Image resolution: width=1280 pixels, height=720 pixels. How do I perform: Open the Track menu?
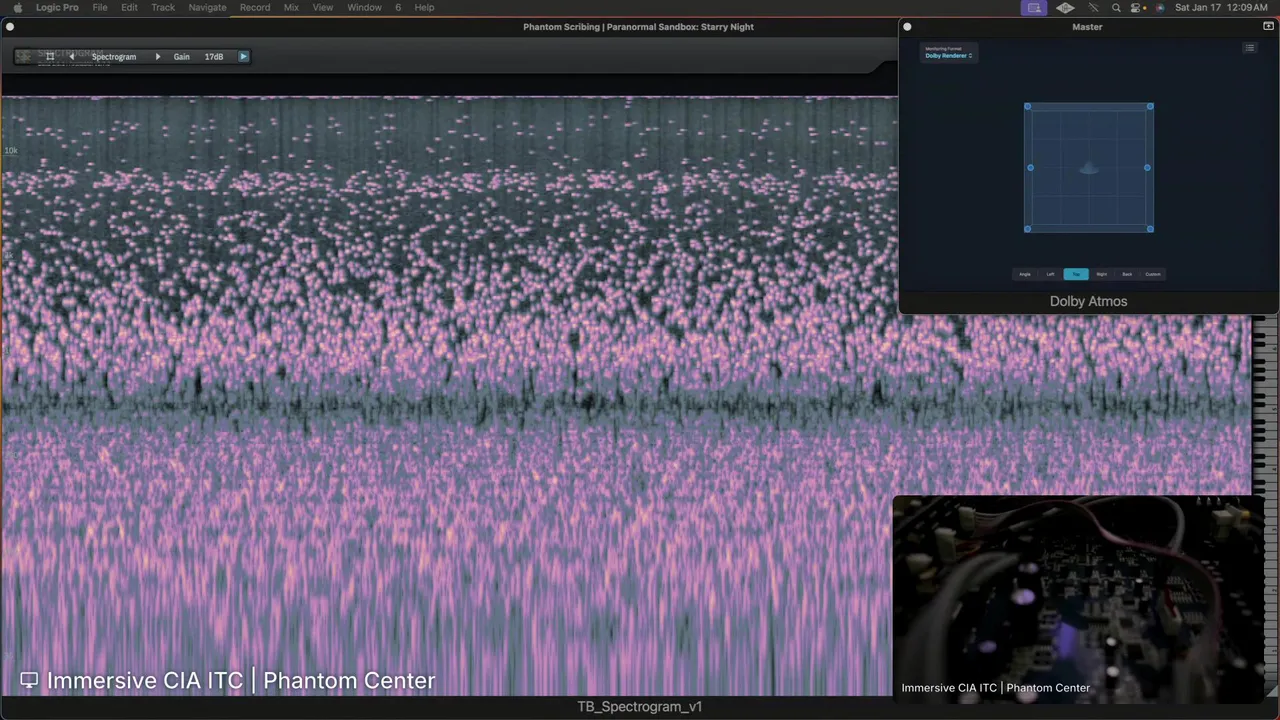163,7
